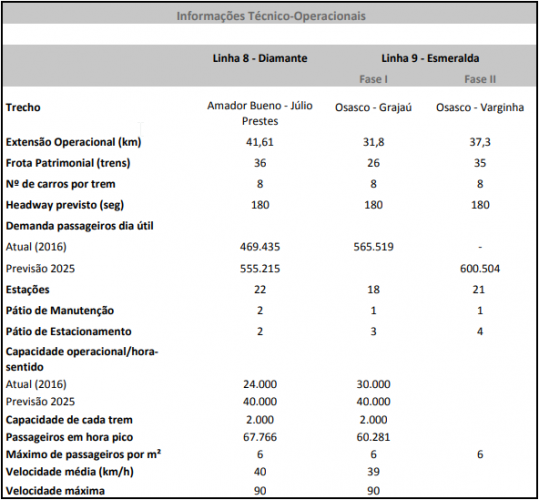This screenshot has width=539, height=500.
Task: Click the Fase II column label
Action: [480, 79]
